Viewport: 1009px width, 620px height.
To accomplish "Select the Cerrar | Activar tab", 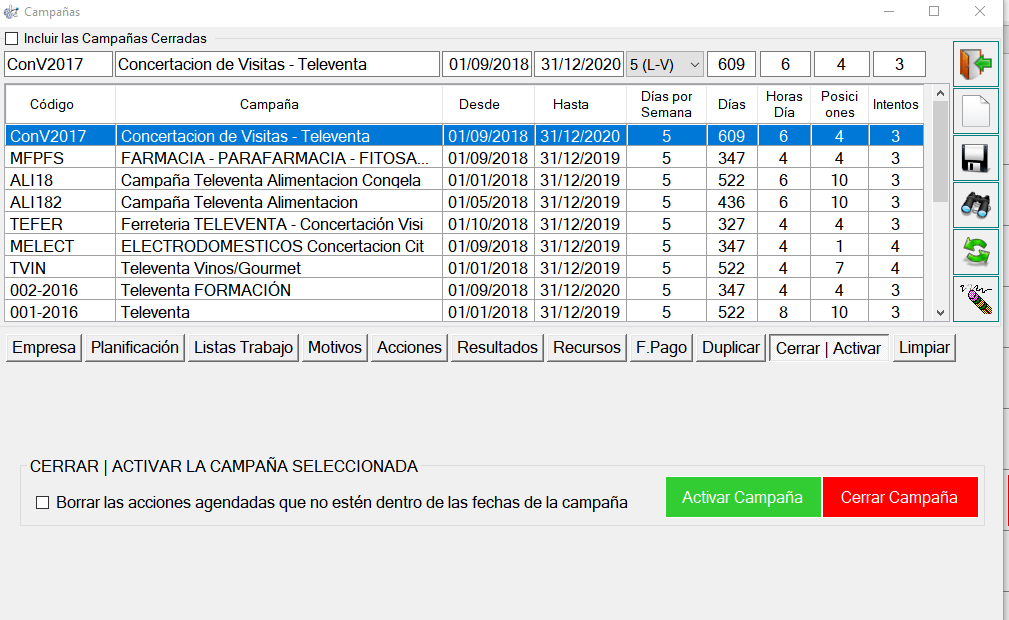I will [x=829, y=348].
